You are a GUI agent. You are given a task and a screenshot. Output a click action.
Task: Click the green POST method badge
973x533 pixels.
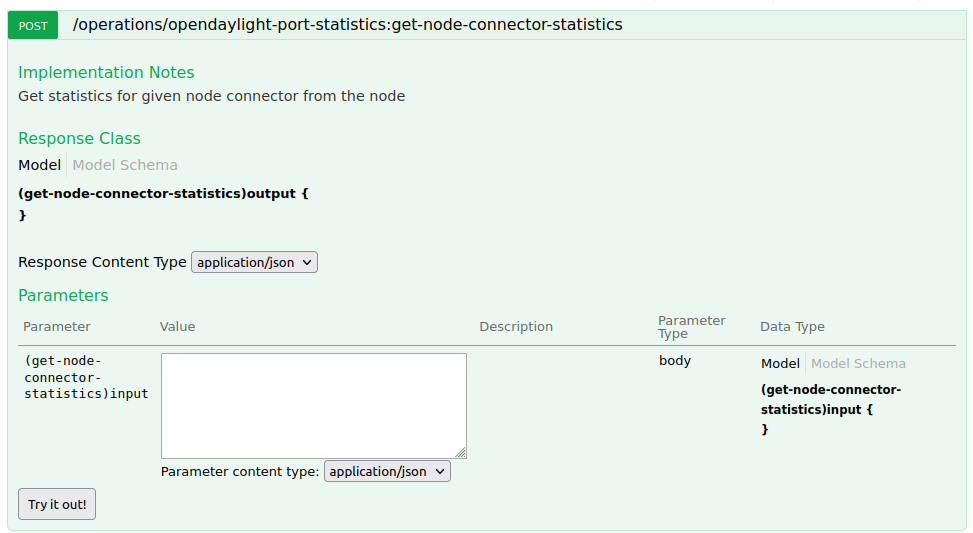point(33,25)
